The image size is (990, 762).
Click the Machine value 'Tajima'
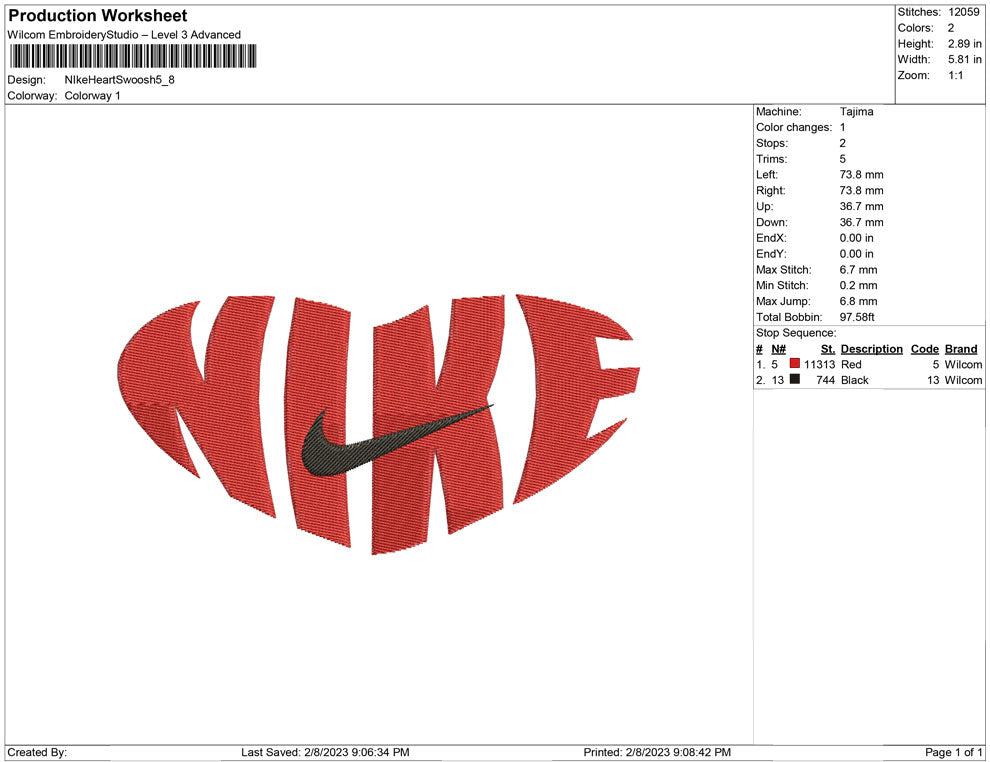tap(856, 111)
